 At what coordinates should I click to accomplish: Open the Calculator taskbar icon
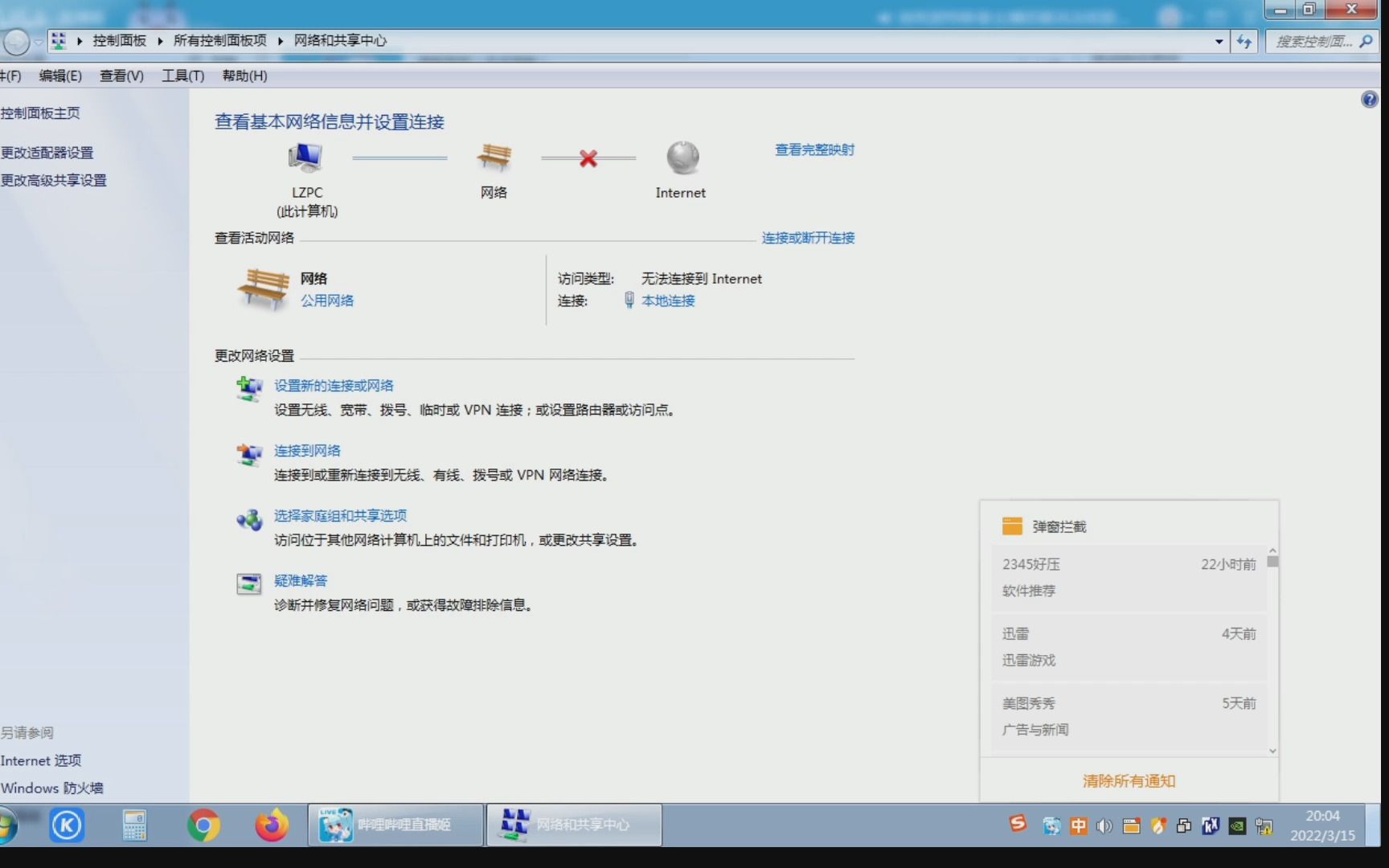(x=134, y=825)
